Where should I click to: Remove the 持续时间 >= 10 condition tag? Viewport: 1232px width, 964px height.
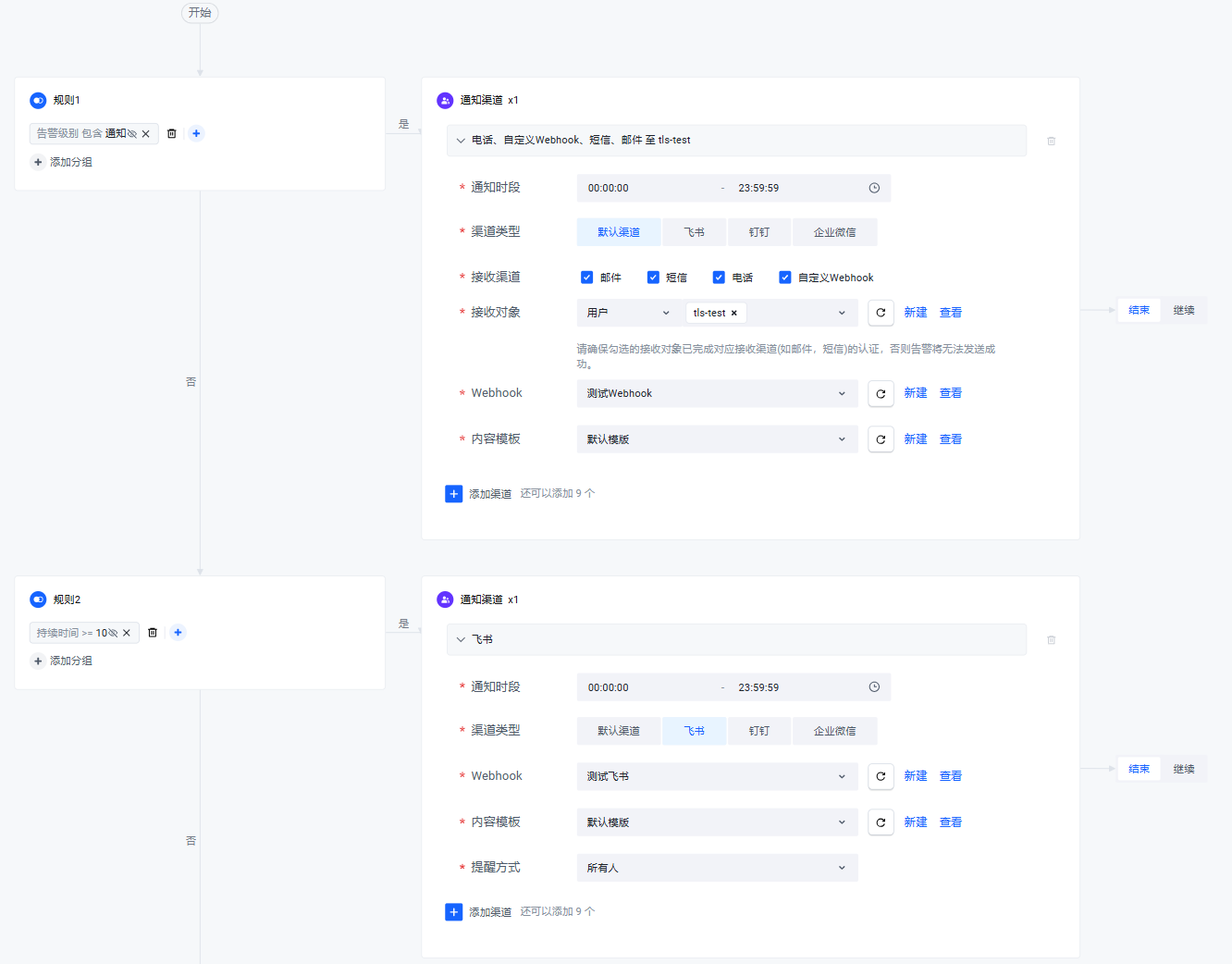point(127,633)
